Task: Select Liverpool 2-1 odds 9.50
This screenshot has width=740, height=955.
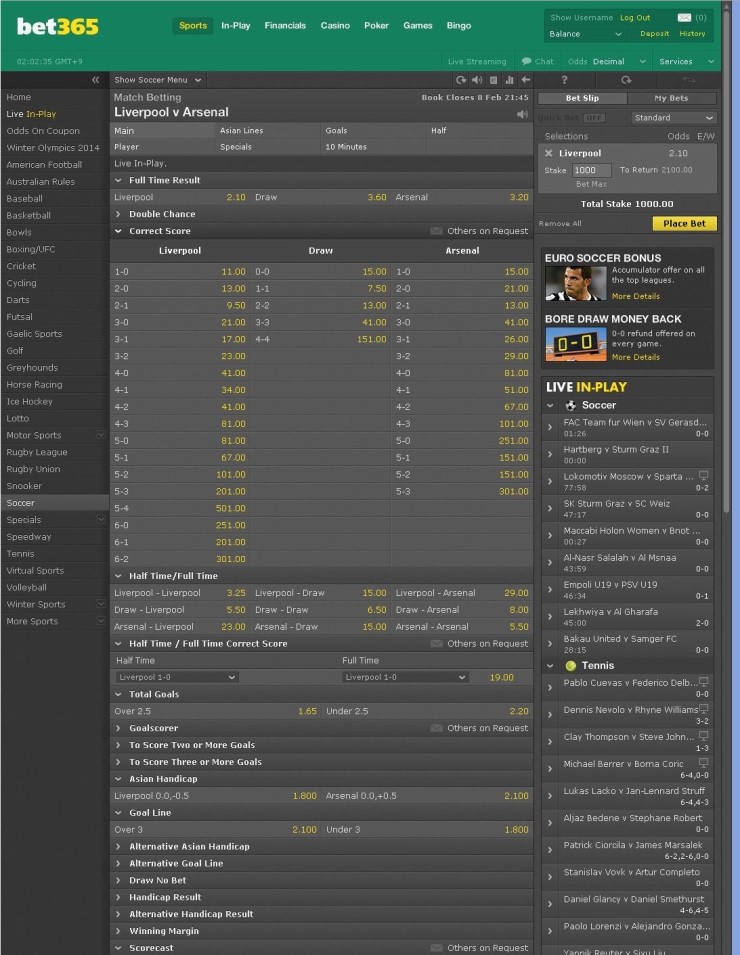Action: 235,305
